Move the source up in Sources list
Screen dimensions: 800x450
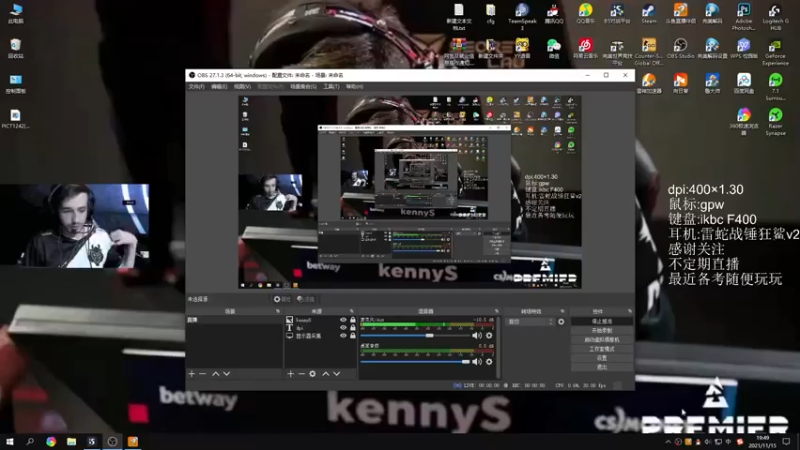(326, 374)
